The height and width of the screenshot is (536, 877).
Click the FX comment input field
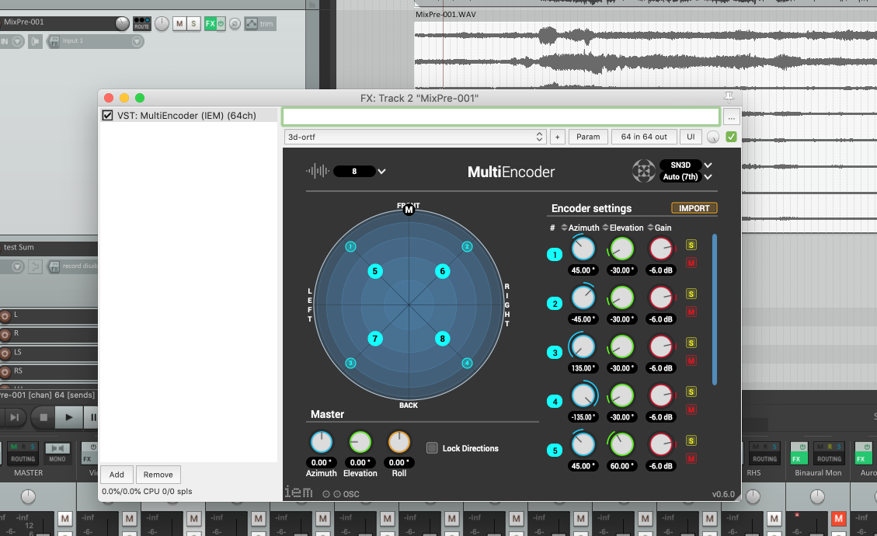501,117
